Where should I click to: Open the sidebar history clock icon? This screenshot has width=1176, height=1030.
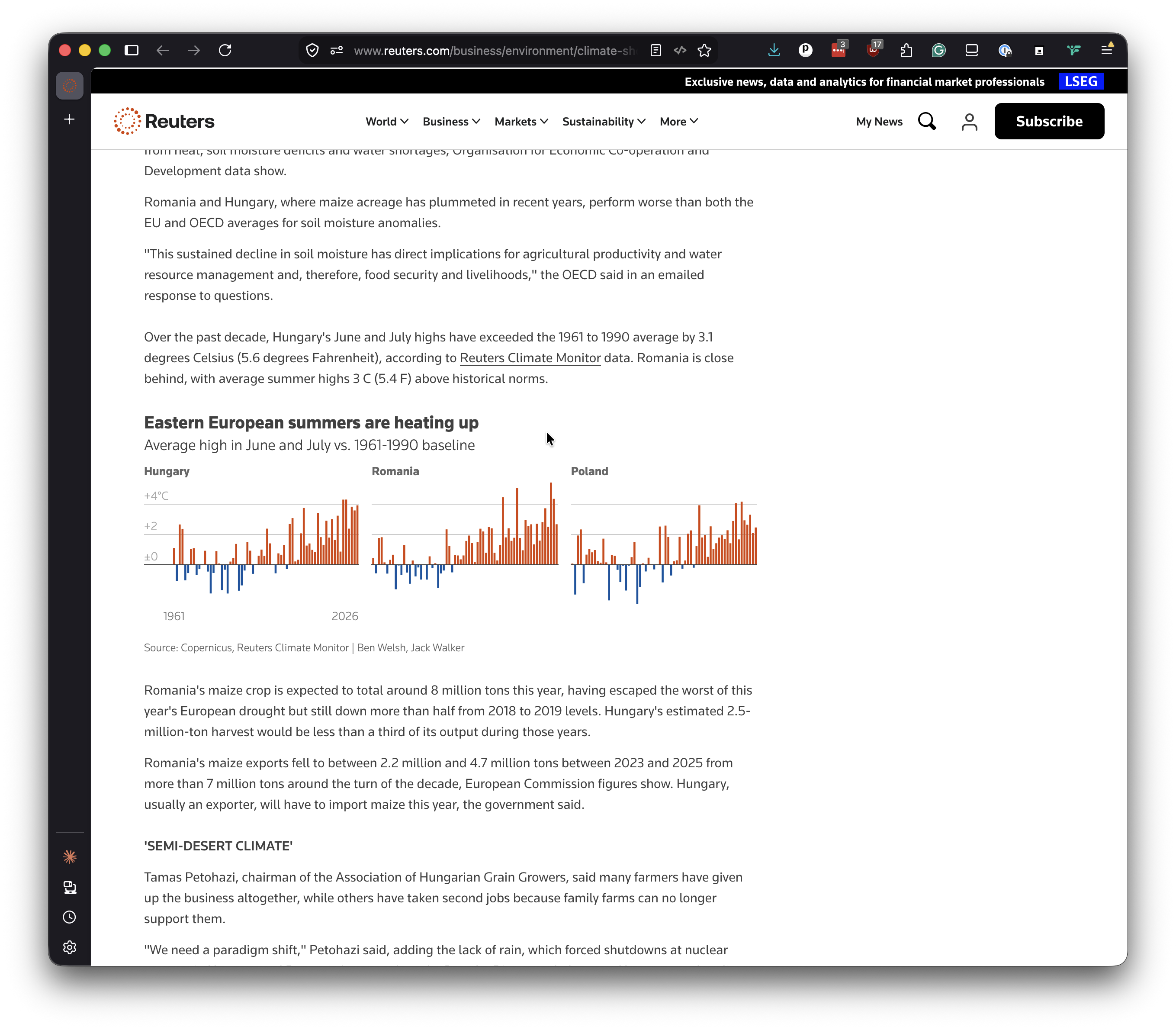click(70, 917)
